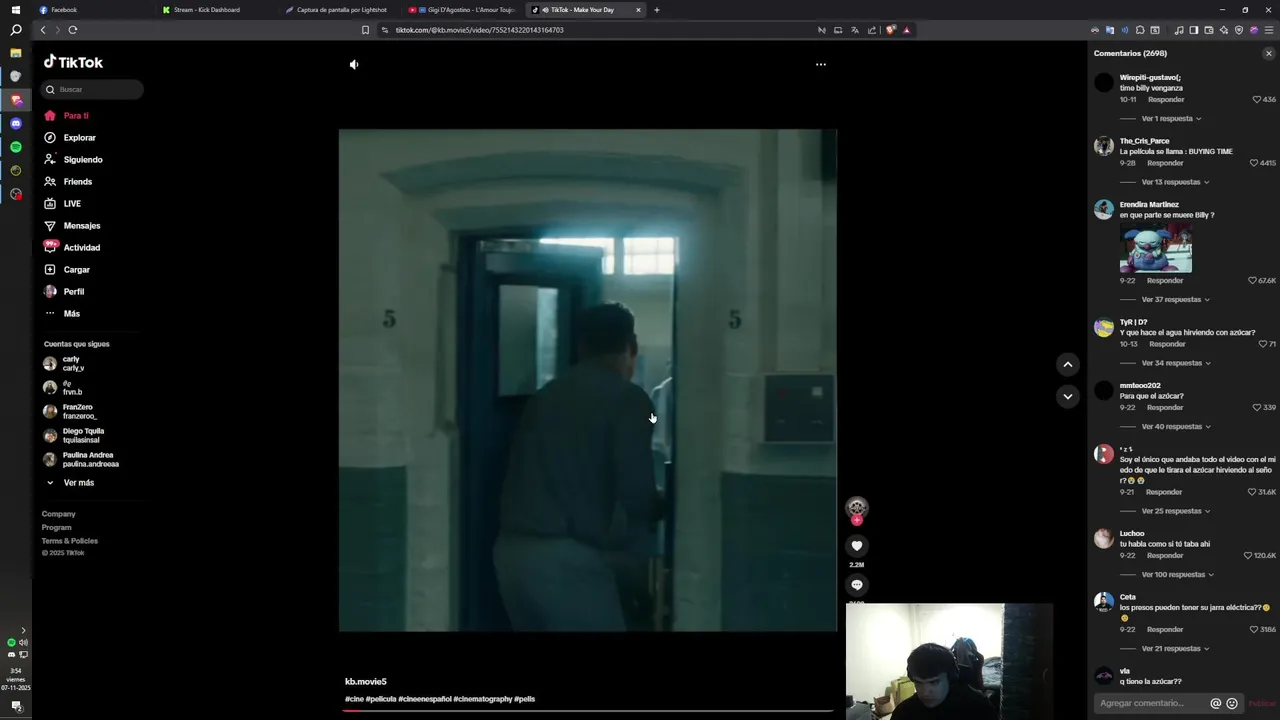
Task: Like the video with the heart icon
Action: click(x=857, y=546)
